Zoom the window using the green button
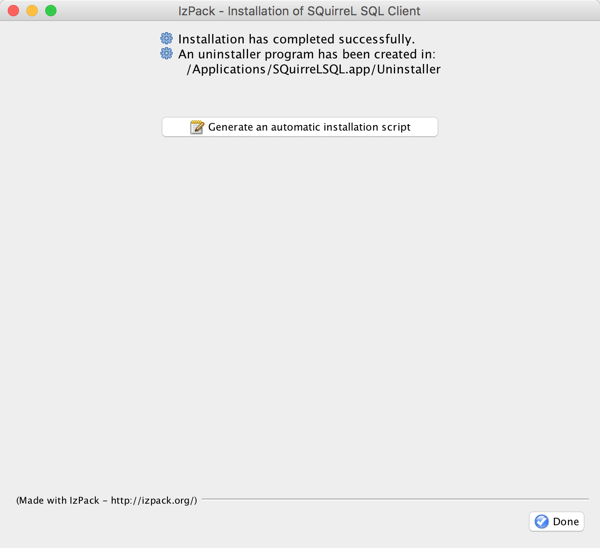Viewport: 600px width, 548px height. point(51,11)
